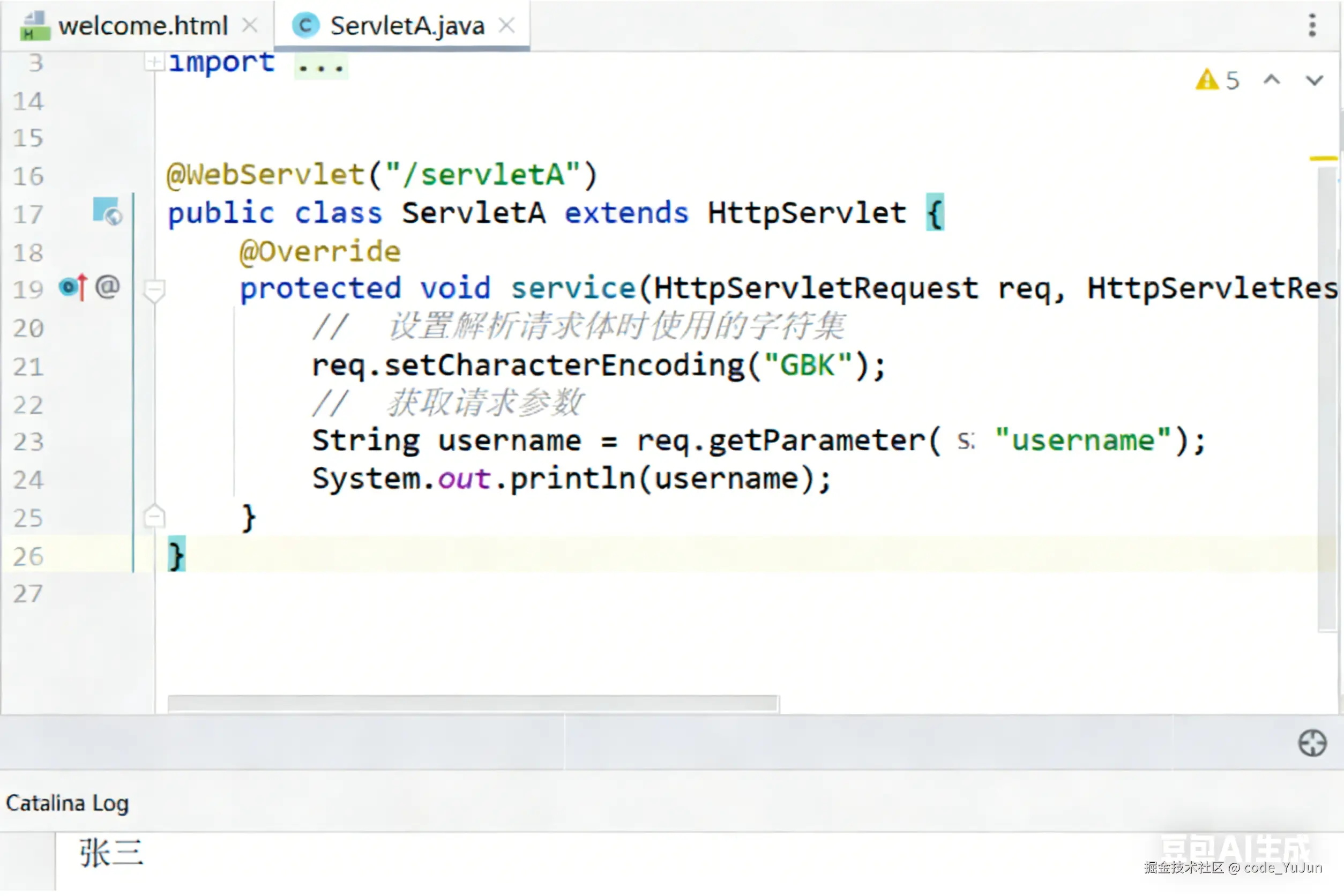This screenshot has width=1344, height=896.
Task: Close the welcome.html tab
Action: 250,26
